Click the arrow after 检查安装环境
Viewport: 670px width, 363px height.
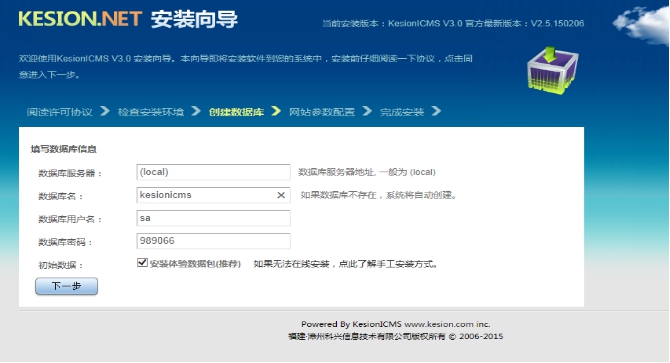196,111
